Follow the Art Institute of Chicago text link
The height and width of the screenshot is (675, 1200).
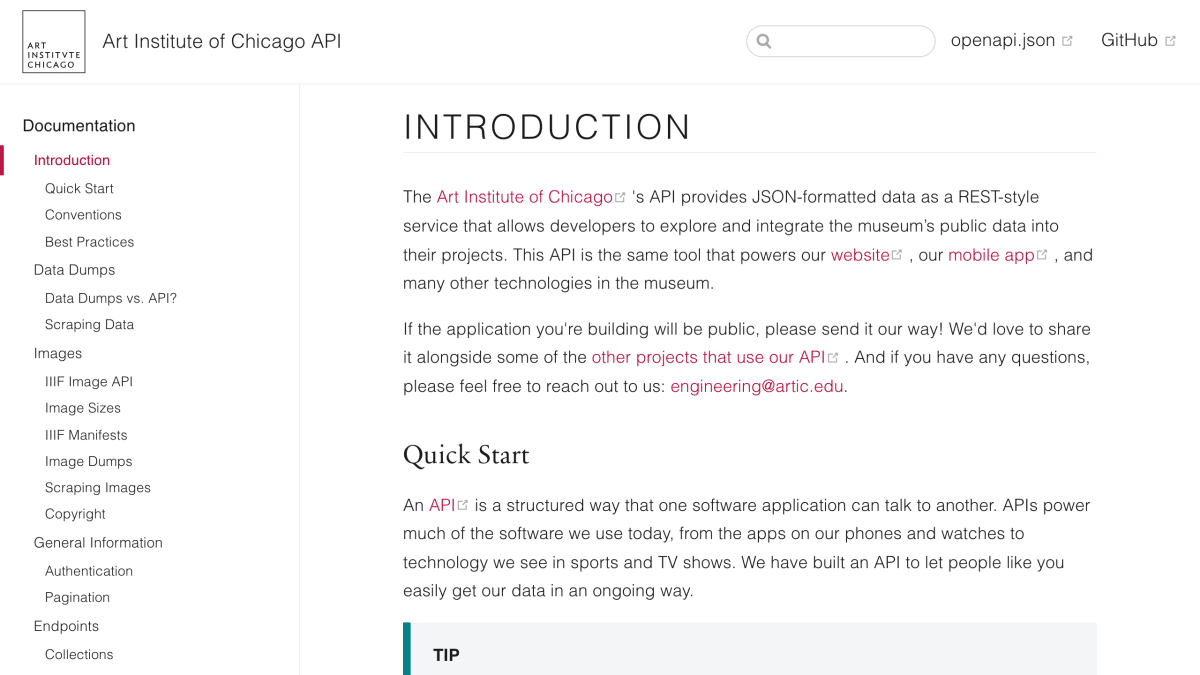click(x=524, y=197)
